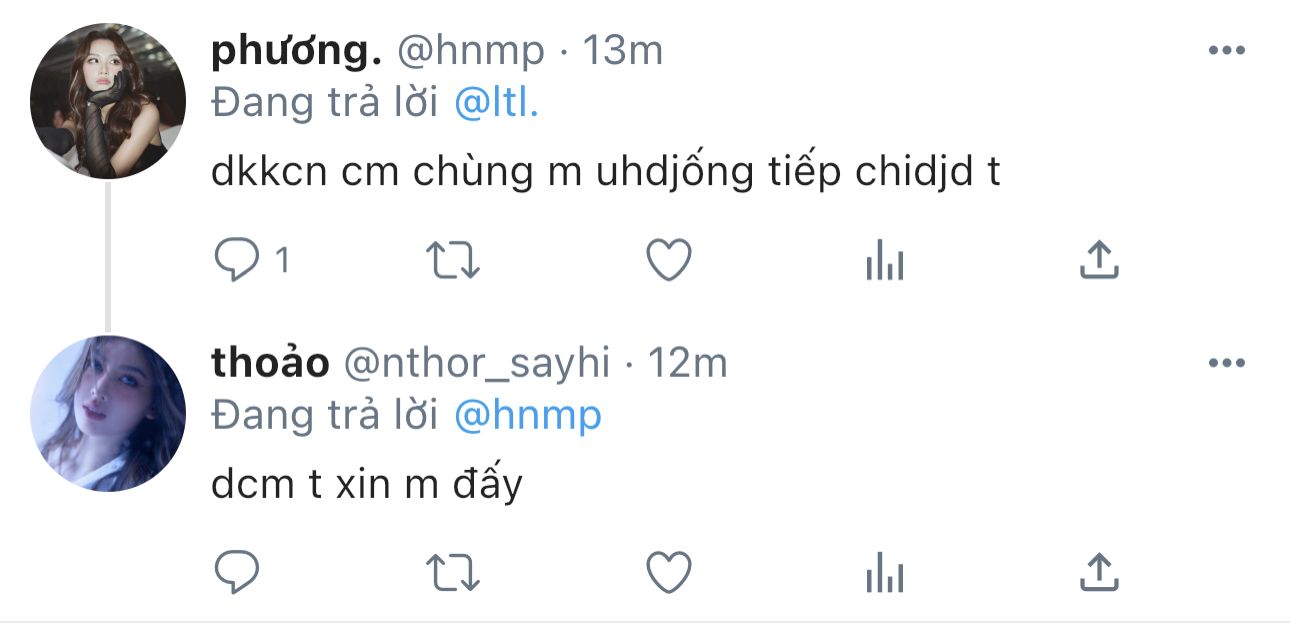Like the tweet from phương
The height and width of the screenshot is (623, 1290).
pos(668,261)
